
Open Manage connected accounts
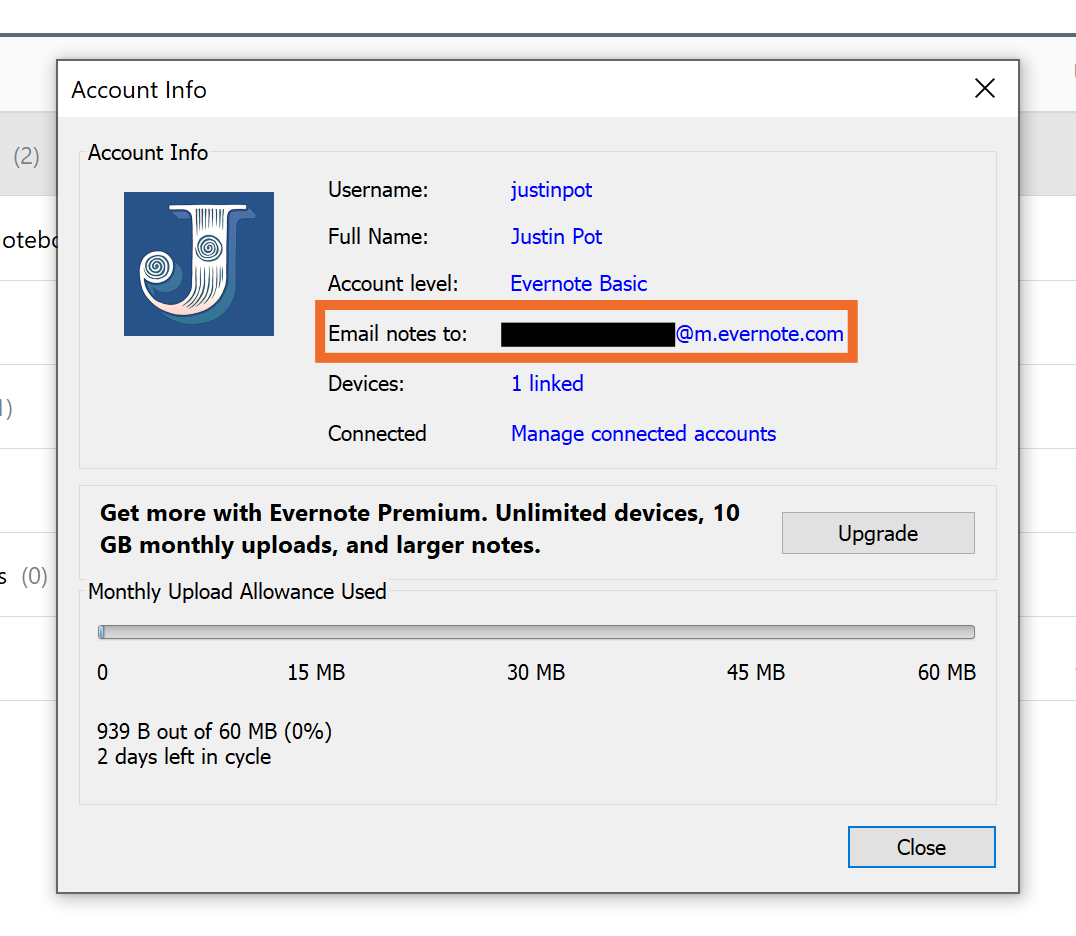tap(643, 434)
